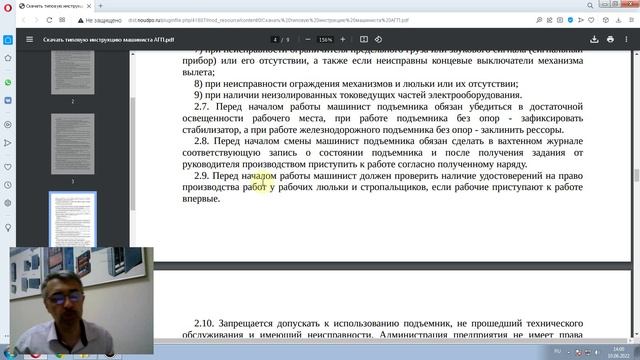Toggle PDF viewer sidebar hamburger menu
This screenshot has height=360, width=640.
pos(30,40)
